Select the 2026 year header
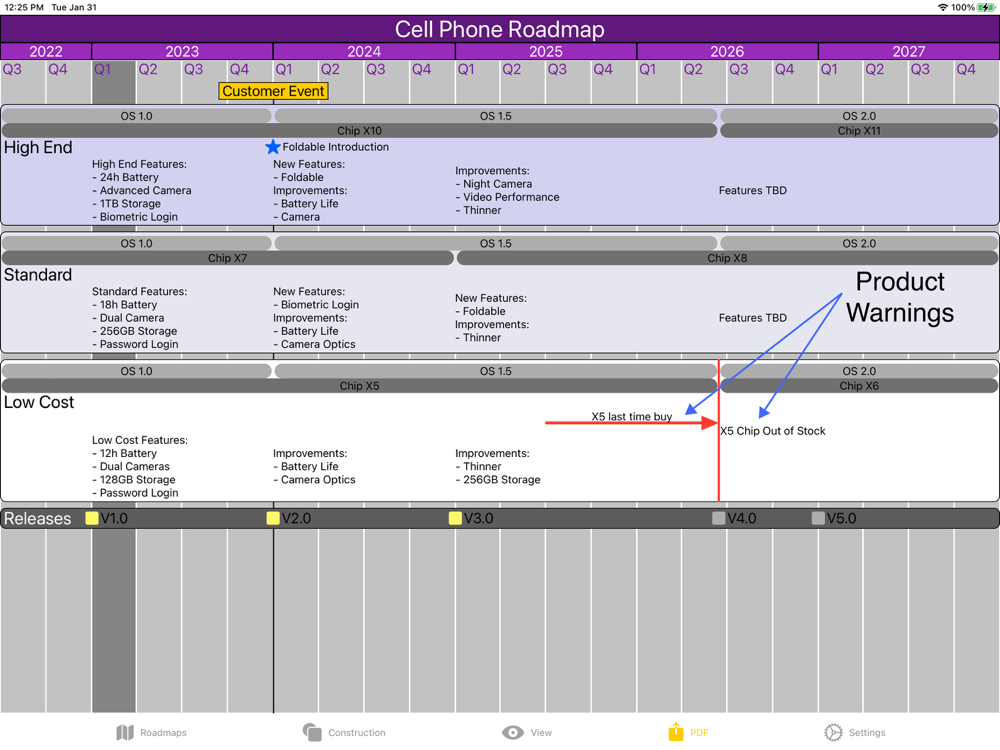 [x=727, y=51]
